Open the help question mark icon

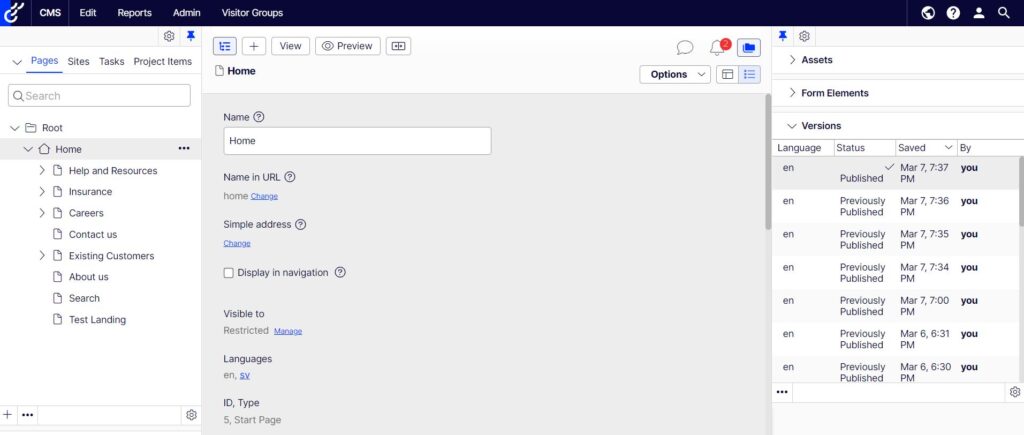point(953,13)
